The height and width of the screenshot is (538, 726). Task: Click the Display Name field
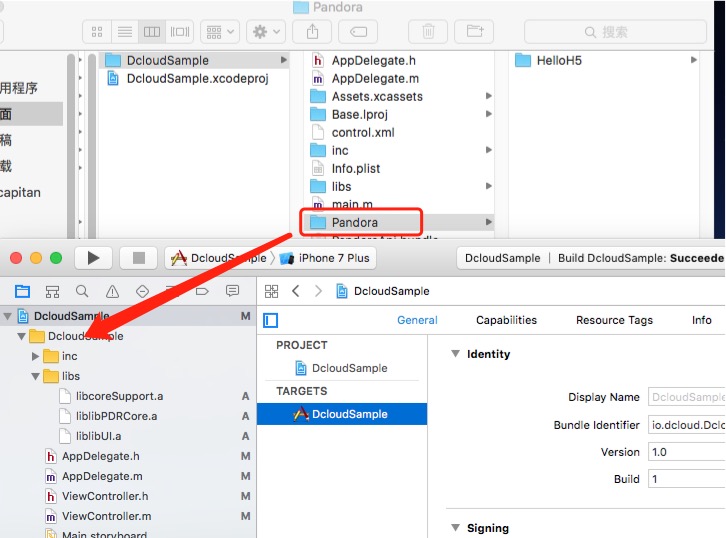click(687, 397)
